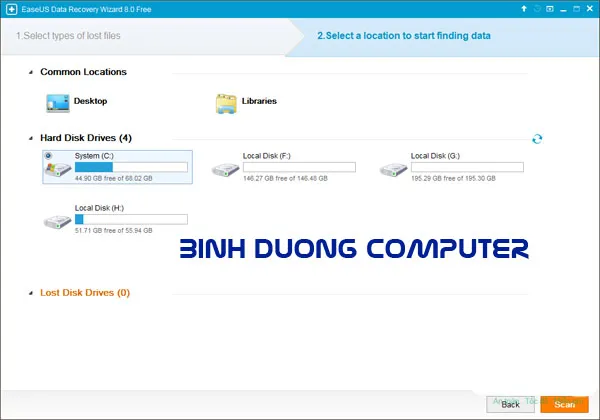Click the System (C:) usage bar

tap(131, 167)
